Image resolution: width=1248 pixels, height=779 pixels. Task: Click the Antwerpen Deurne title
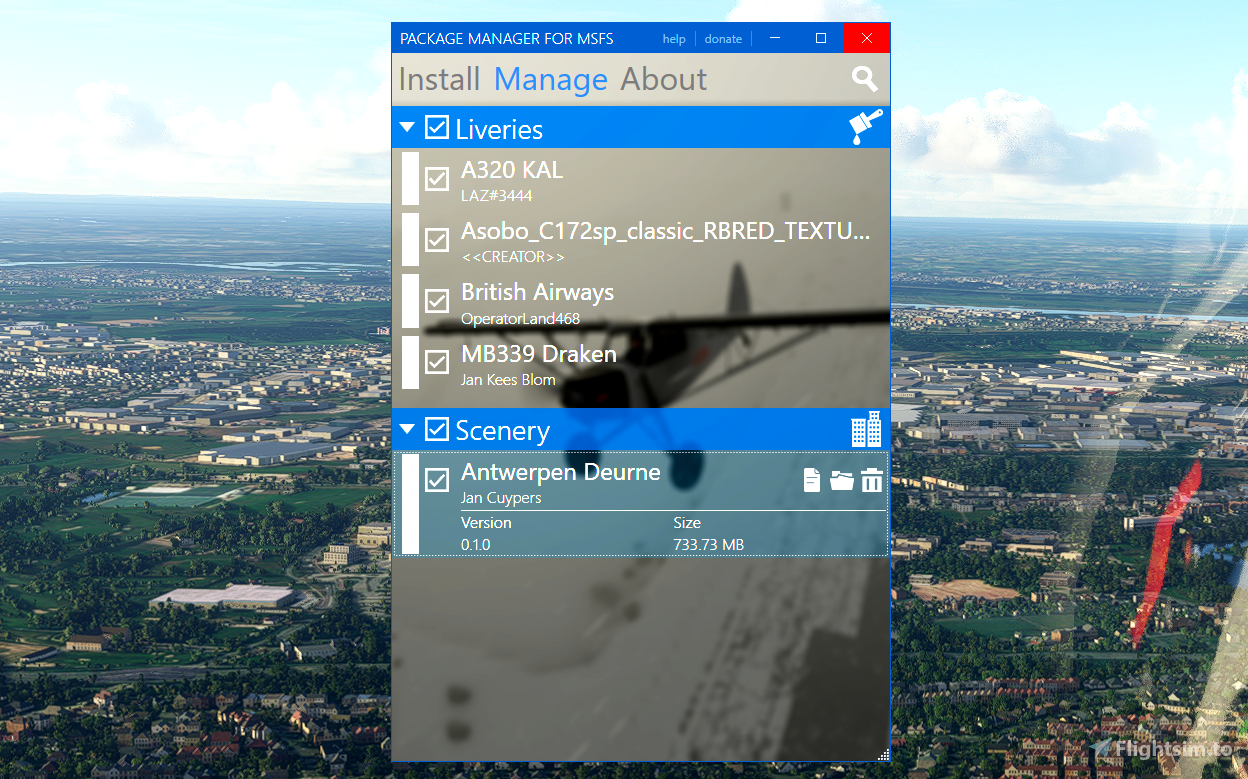(561, 472)
